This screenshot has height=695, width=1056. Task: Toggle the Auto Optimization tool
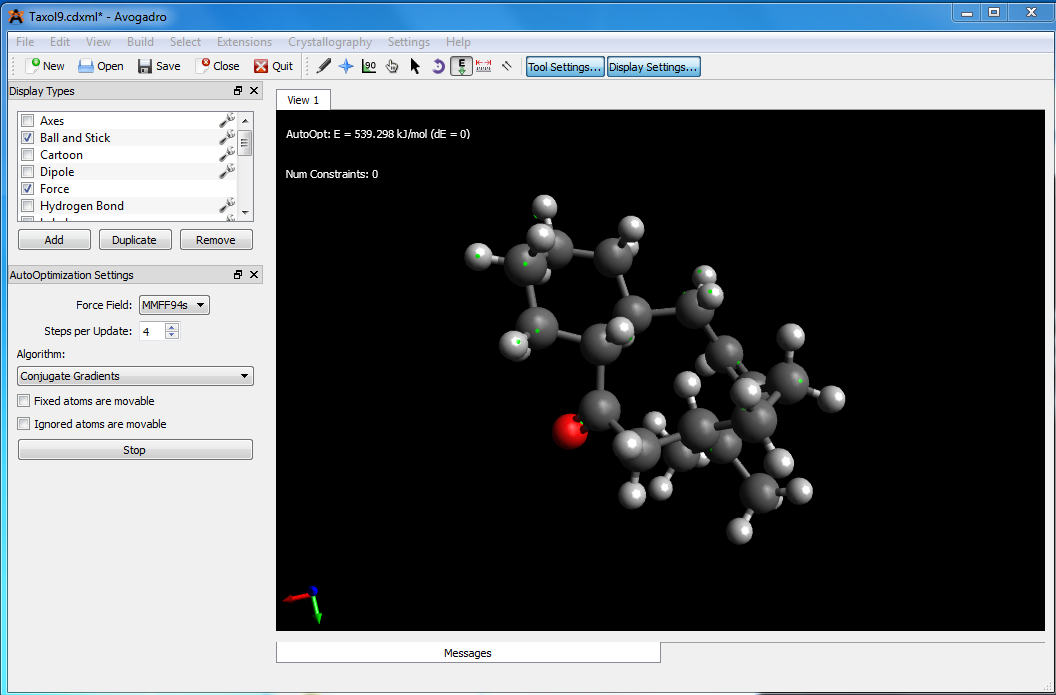461,66
